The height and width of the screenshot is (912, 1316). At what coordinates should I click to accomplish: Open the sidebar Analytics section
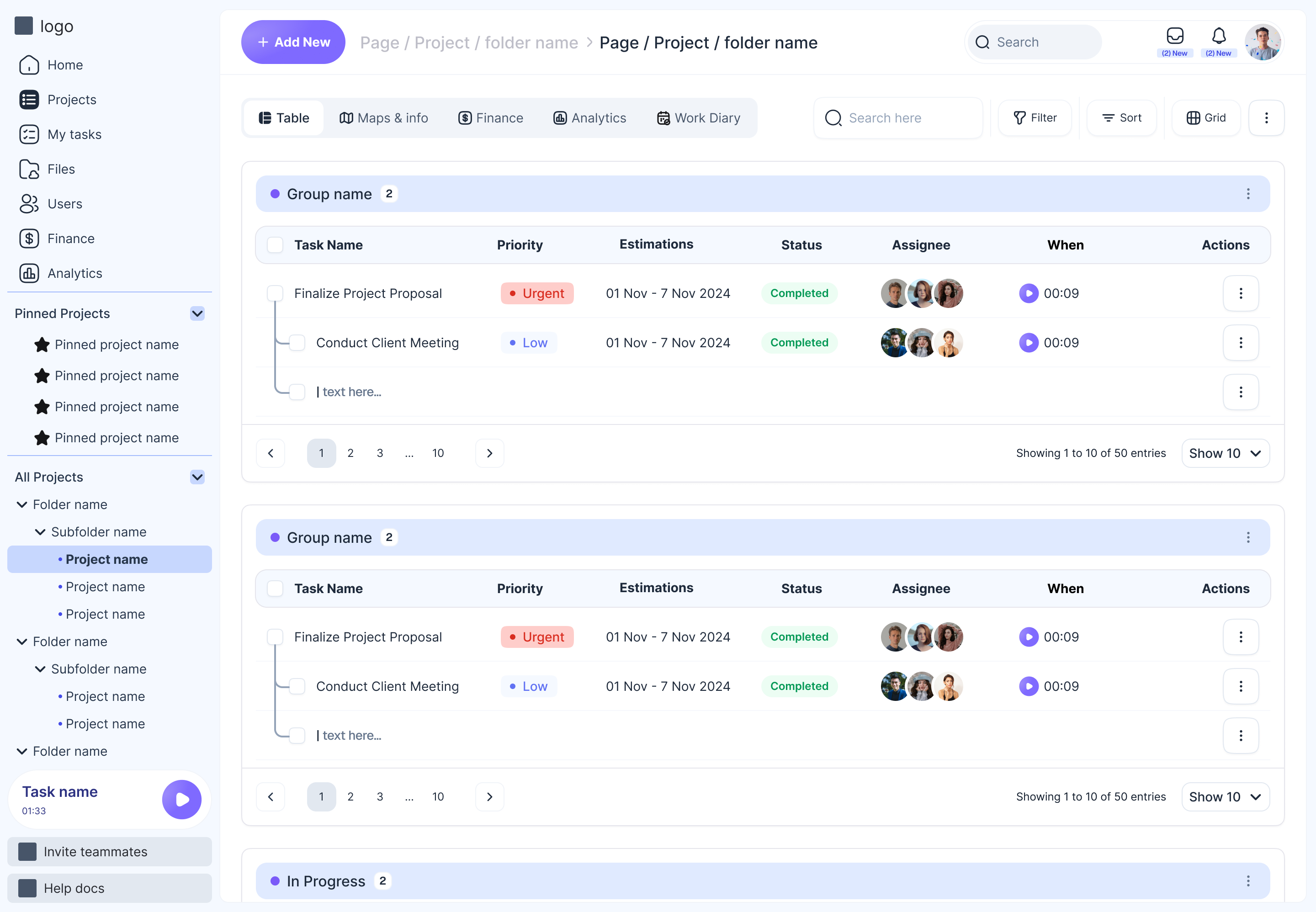click(x=61, y=274)
